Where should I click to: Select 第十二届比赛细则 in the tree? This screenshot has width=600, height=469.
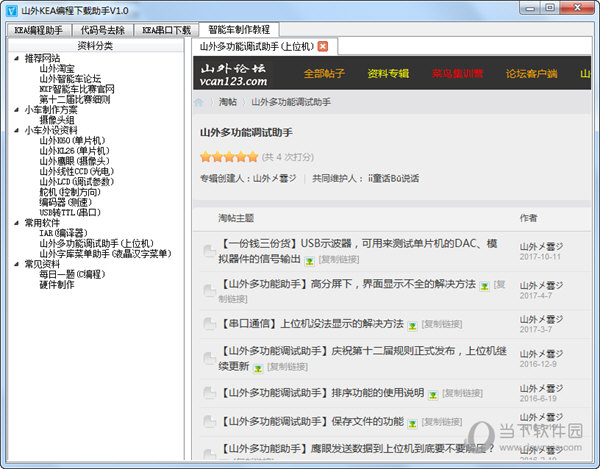[x=75, y=99]
